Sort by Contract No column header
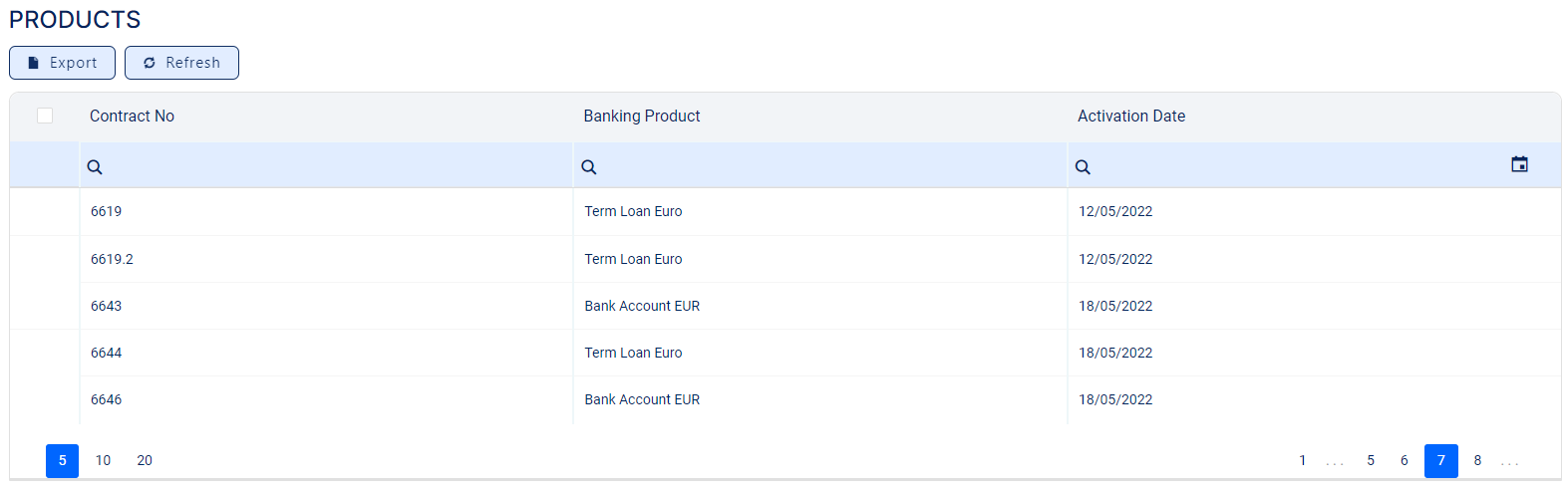 point(132,117)
